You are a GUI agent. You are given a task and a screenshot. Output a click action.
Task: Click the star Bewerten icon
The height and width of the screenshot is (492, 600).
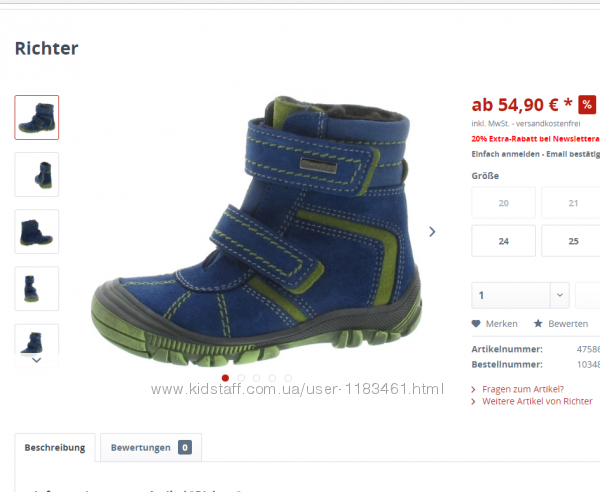[x=538, y=324]
